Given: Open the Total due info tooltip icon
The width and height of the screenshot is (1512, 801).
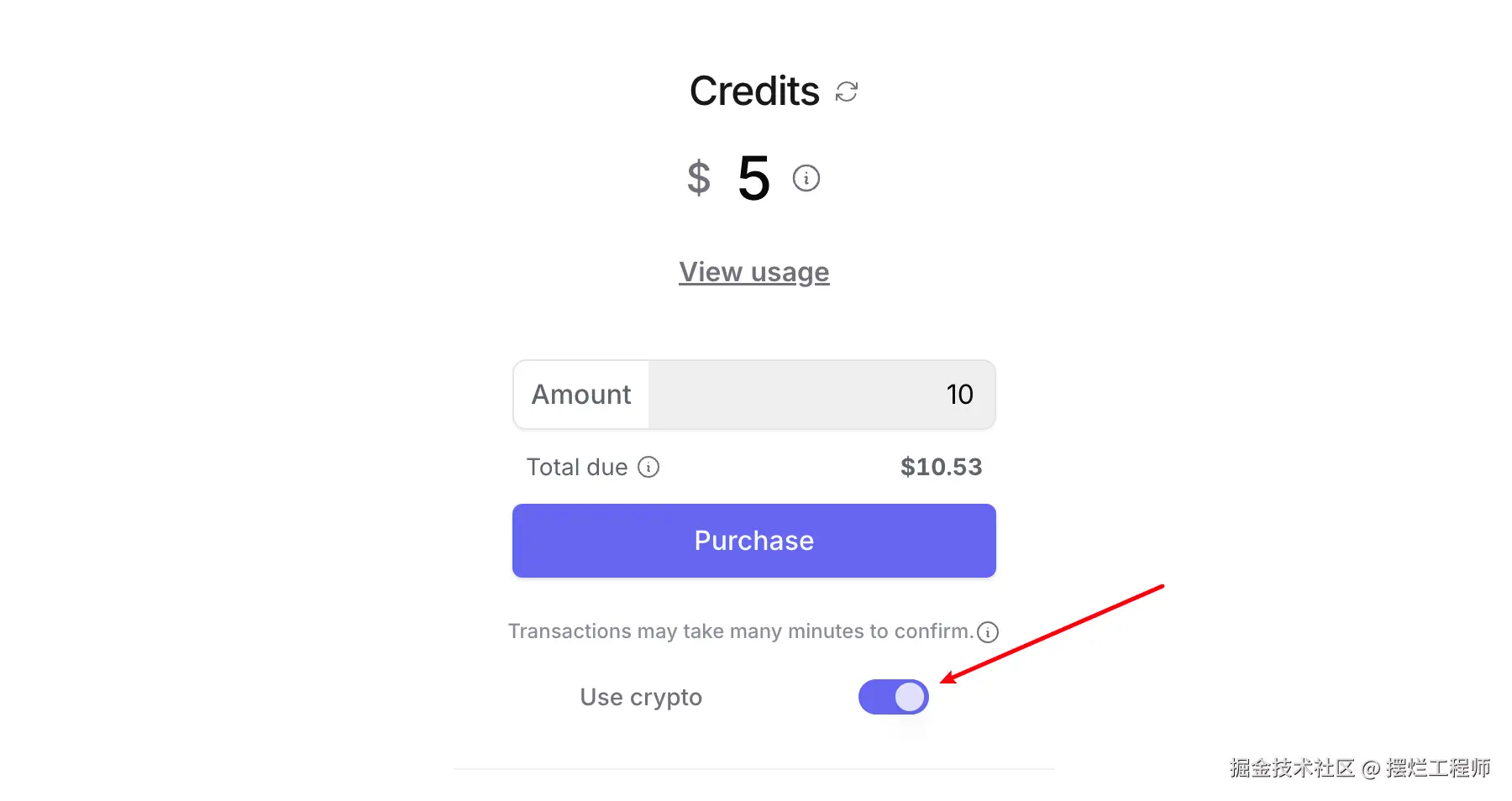Looking at the screenshot, I should [x=648, y=467].
